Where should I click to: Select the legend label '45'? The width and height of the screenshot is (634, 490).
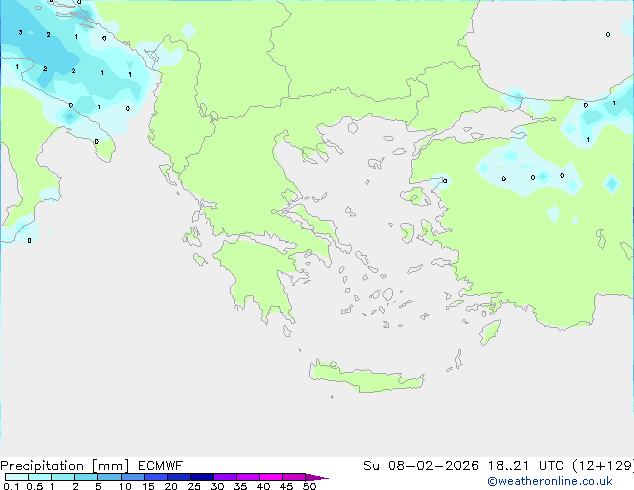[x=286, y=486]
